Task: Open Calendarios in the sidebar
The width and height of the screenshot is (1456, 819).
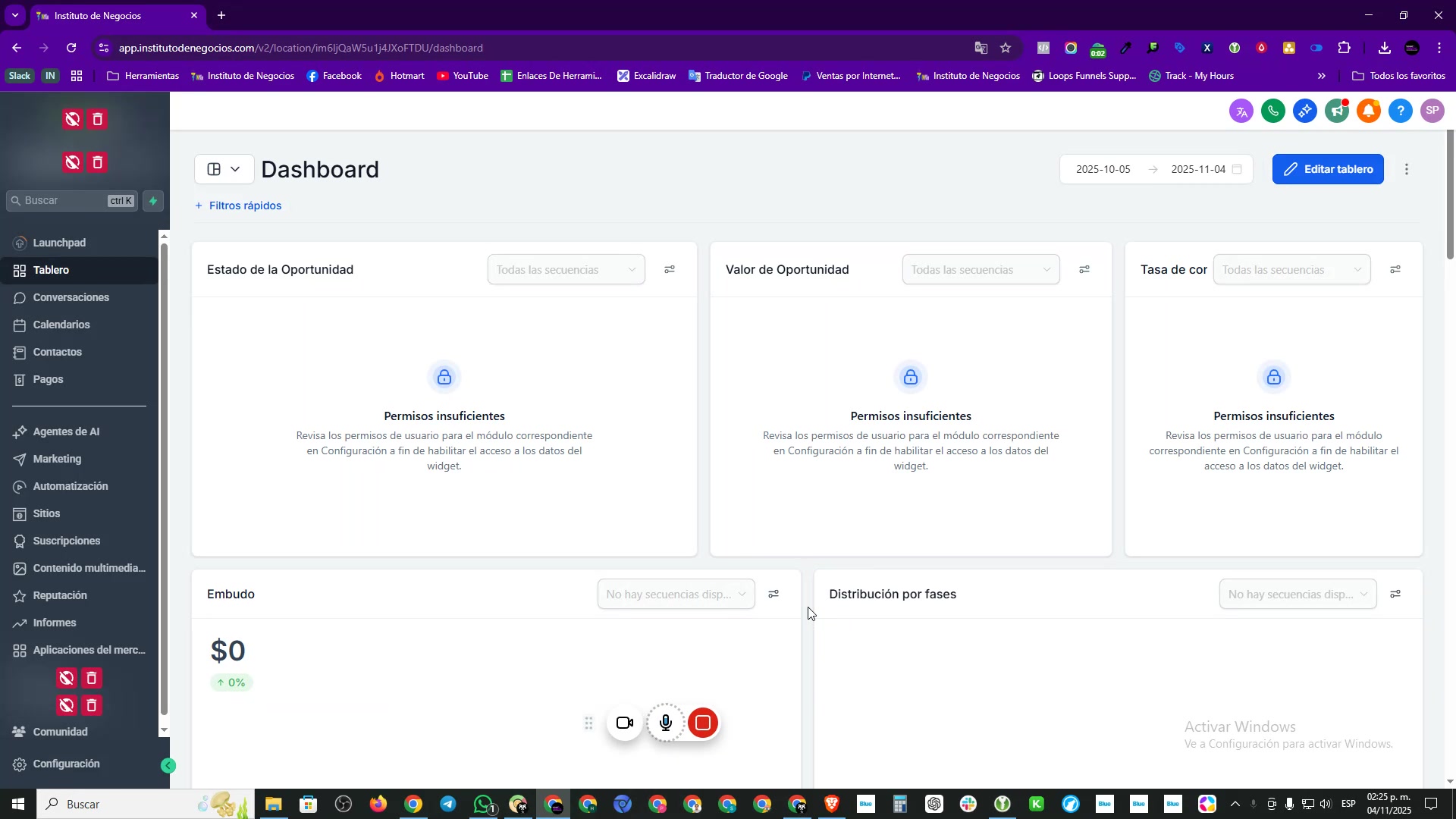Action: coord(61,325)
